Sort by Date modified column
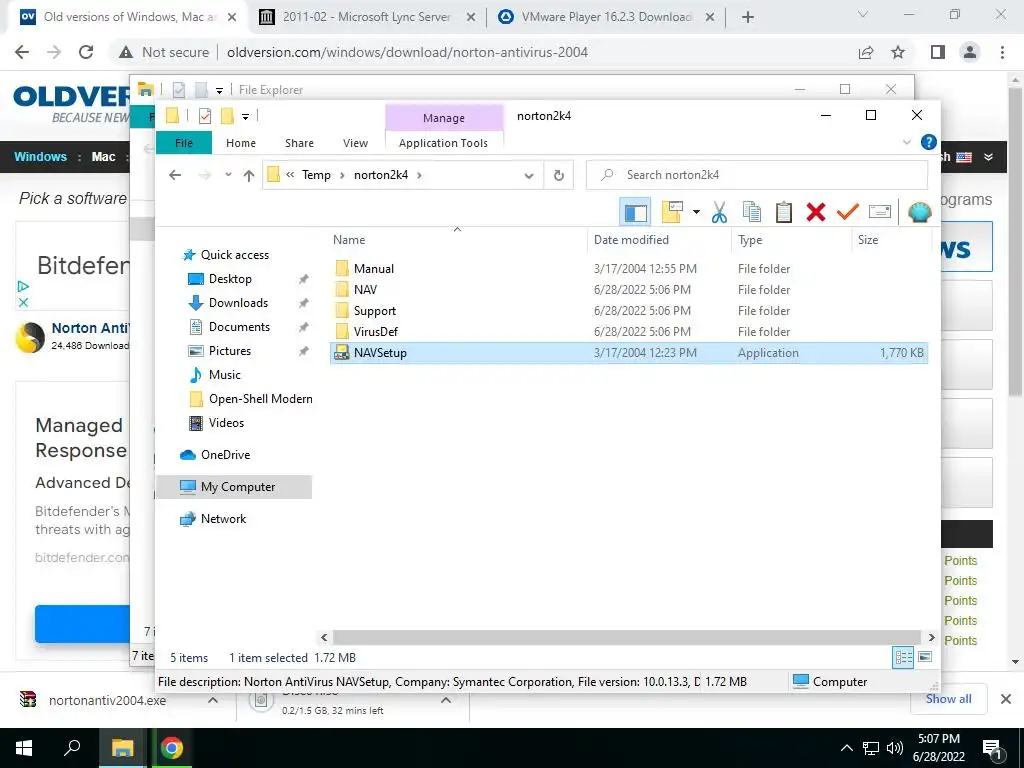1024x768 pixels. tap(631, 240)
